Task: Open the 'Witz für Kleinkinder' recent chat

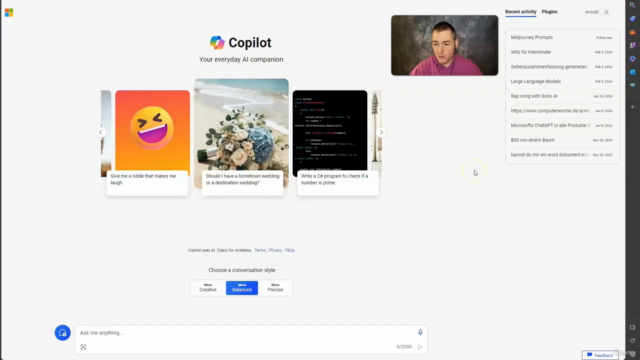Action: tap(562, 52)
